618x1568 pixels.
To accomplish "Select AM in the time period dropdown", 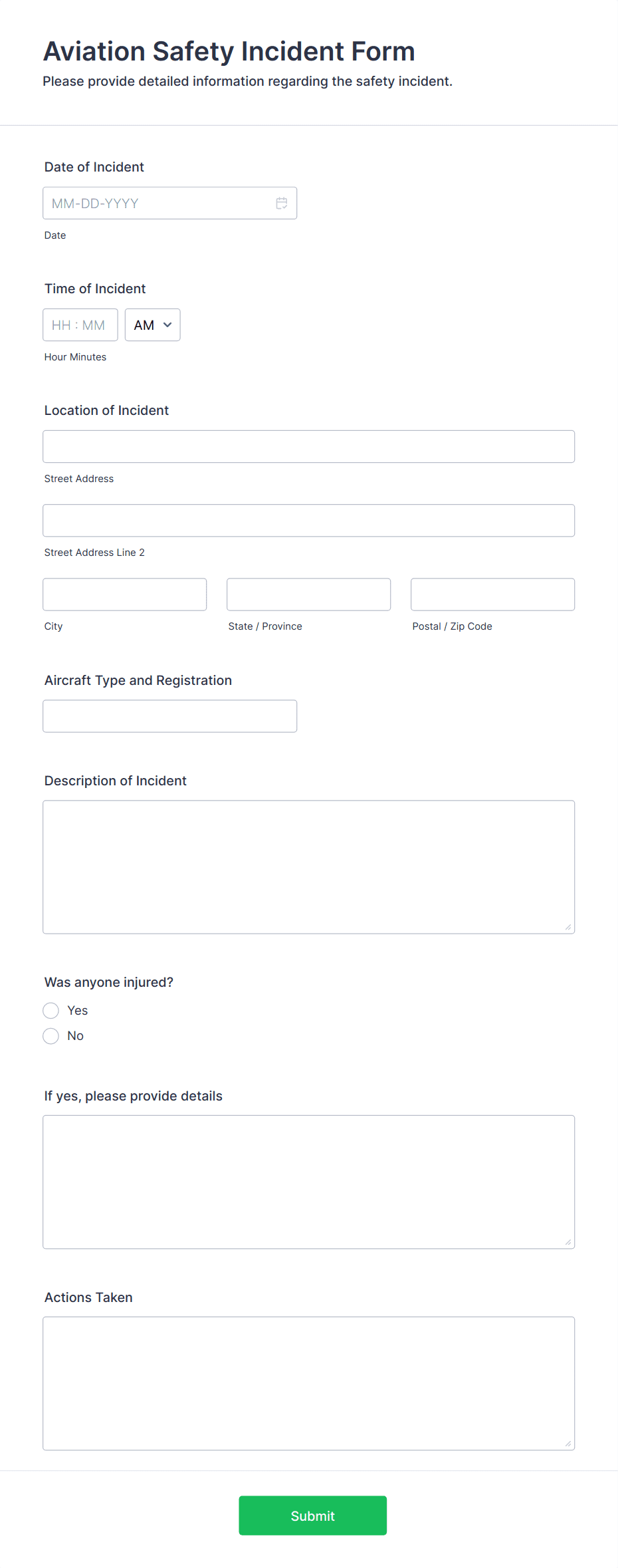I will pos(152,325).
